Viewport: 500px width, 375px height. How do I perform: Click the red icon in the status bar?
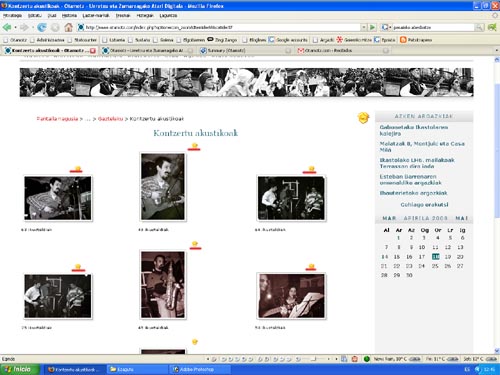click(x=355, y=359)
